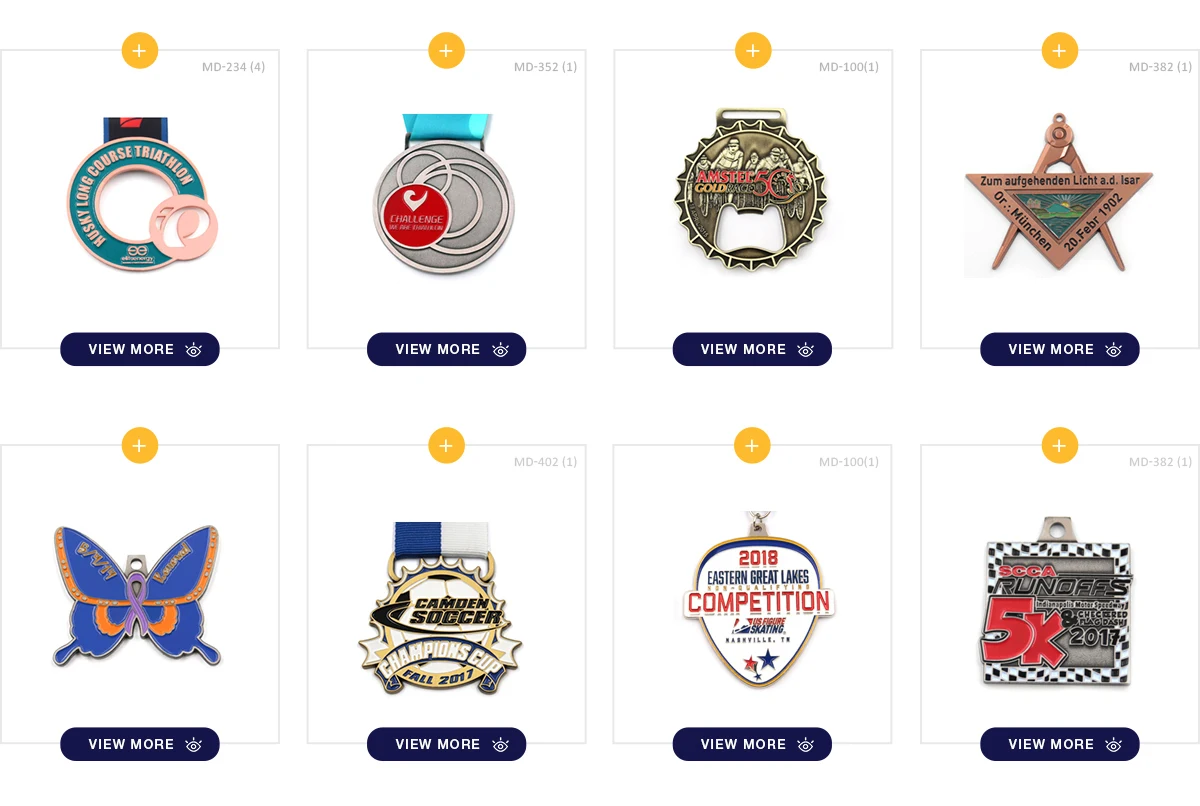Click View More under Challenge silver medal
This screenshot has height=806, width=1200.
point(446,349)
